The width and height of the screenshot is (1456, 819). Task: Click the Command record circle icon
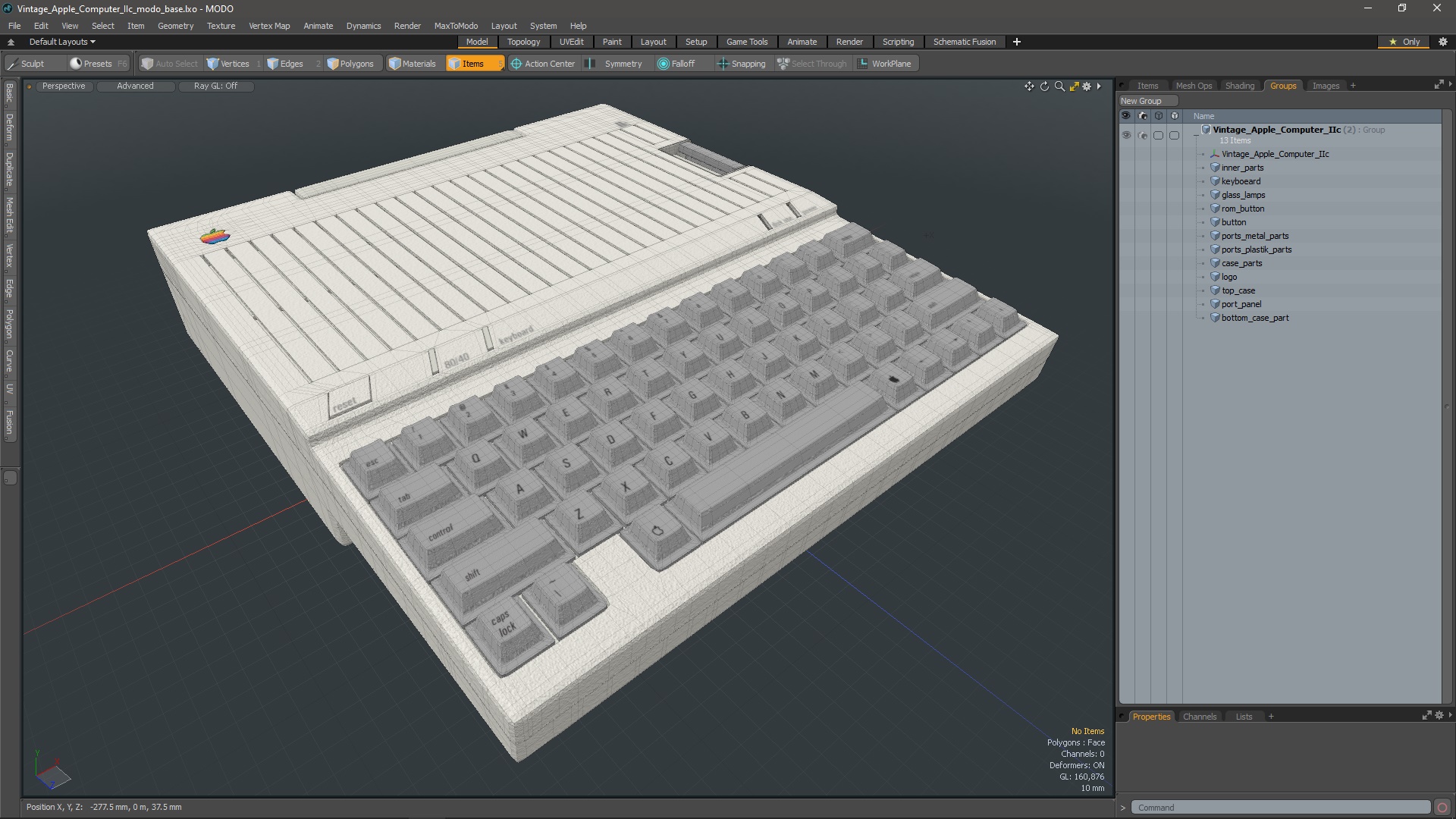[x=1442, y=808]
